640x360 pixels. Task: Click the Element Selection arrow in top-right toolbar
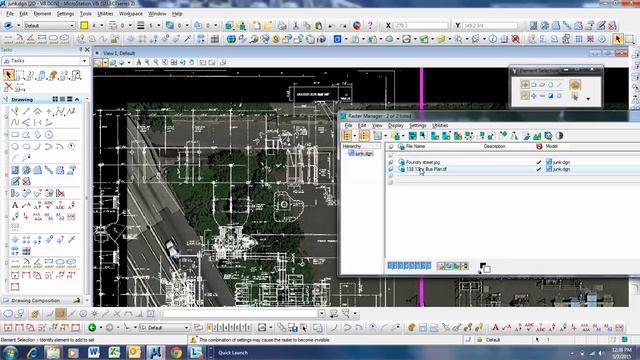[618, 39]
